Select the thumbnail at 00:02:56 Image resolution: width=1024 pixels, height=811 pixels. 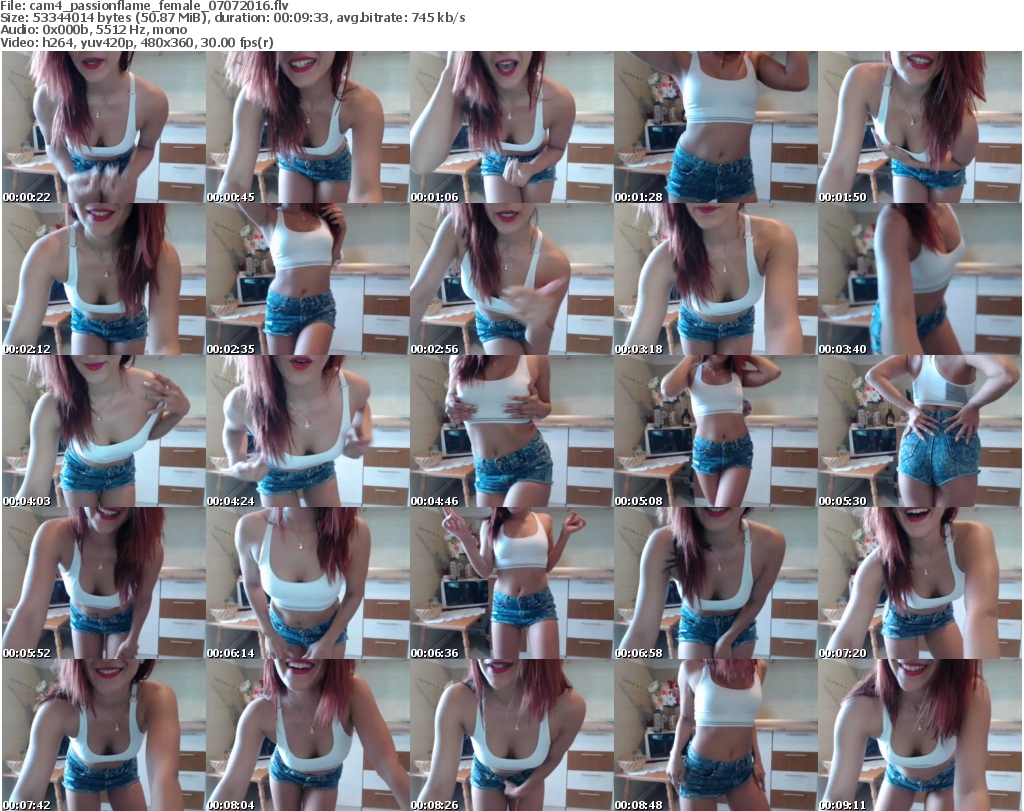pos(512,279)
